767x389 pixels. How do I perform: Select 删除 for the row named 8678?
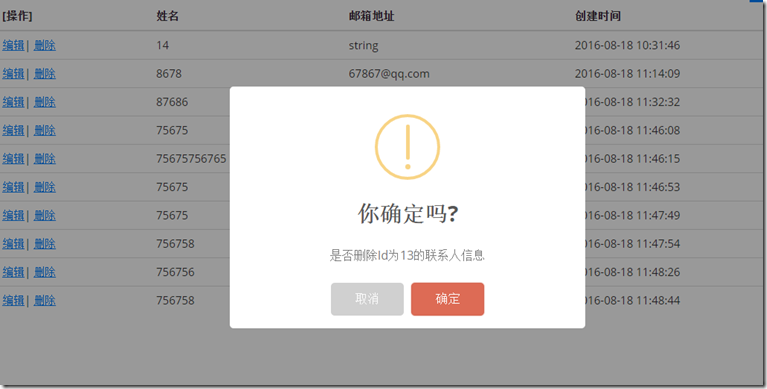pyautogui.click(x=45, y=74)
